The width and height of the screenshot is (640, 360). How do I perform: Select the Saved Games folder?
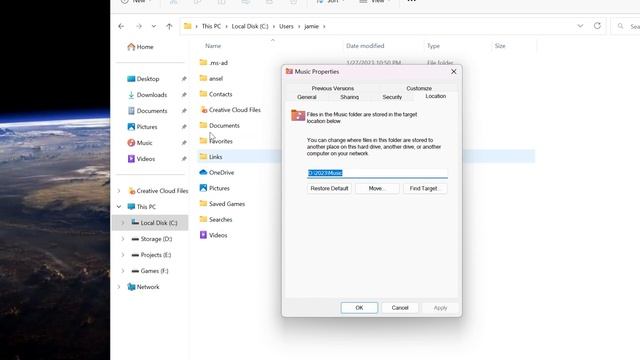pos(222,204)
